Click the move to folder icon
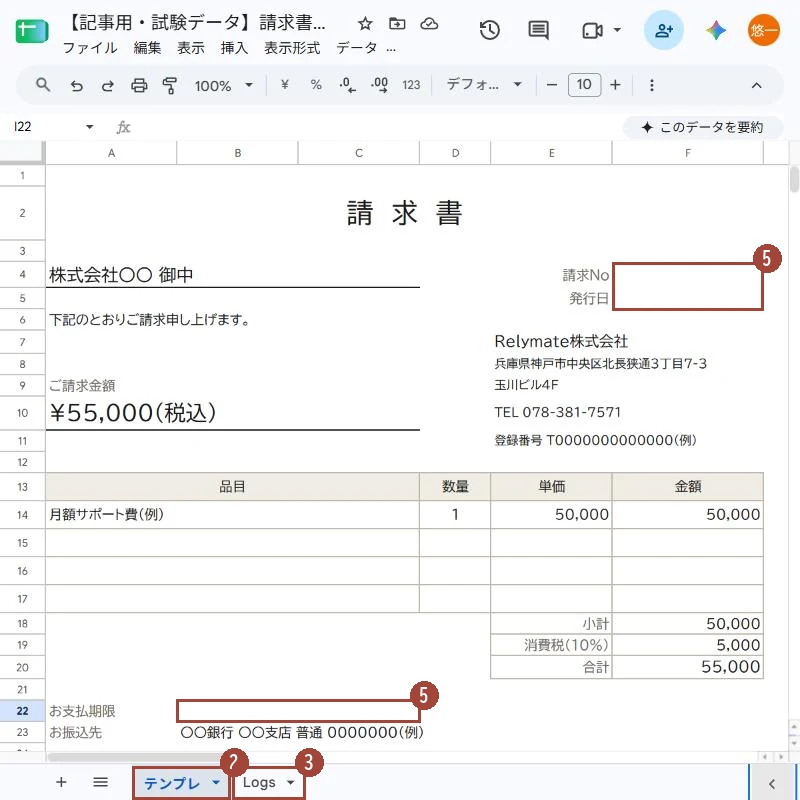The height and width of the screenshot is (800, 800). (x=397, y=23)
